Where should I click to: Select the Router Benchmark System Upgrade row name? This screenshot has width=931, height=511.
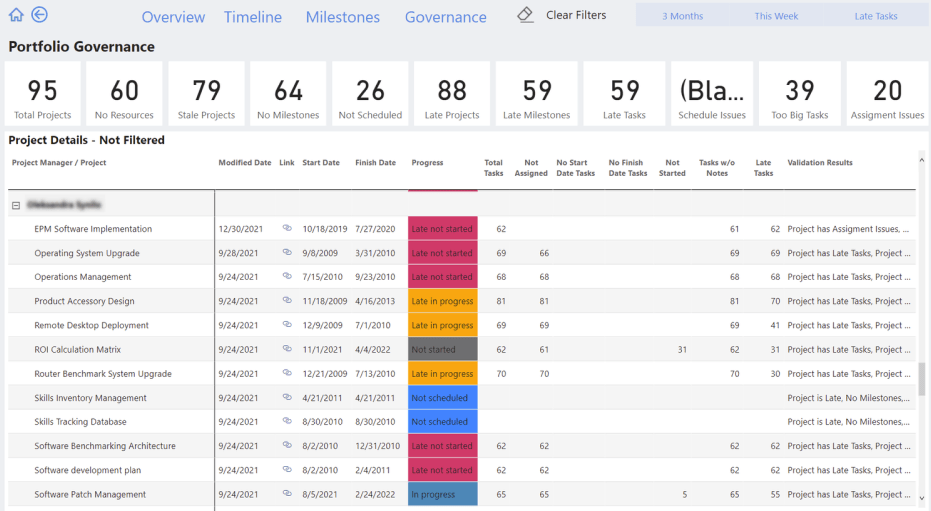(x=103, y=374)
